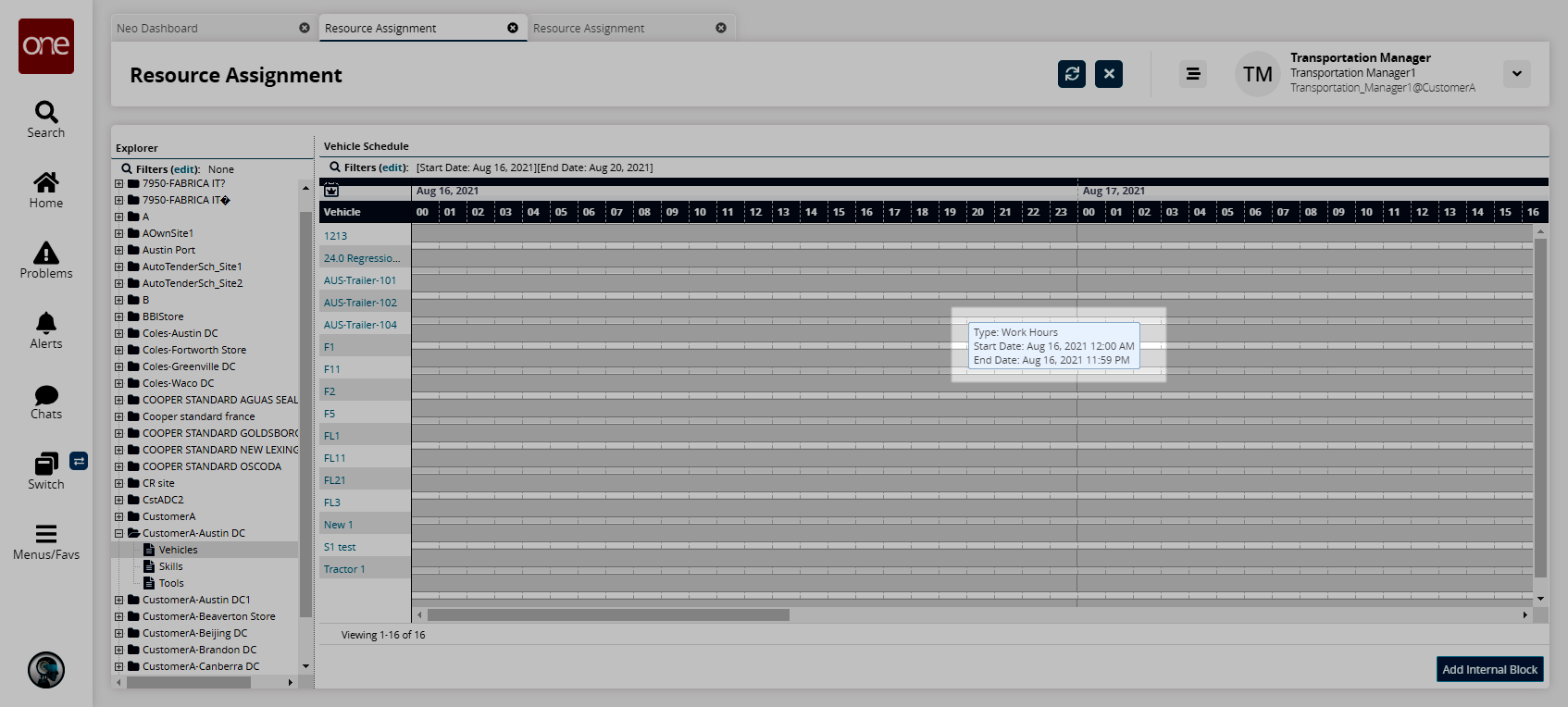Click the ONE Network logo
This screenshot has height=707, width=1568.
tap(46, 46)
